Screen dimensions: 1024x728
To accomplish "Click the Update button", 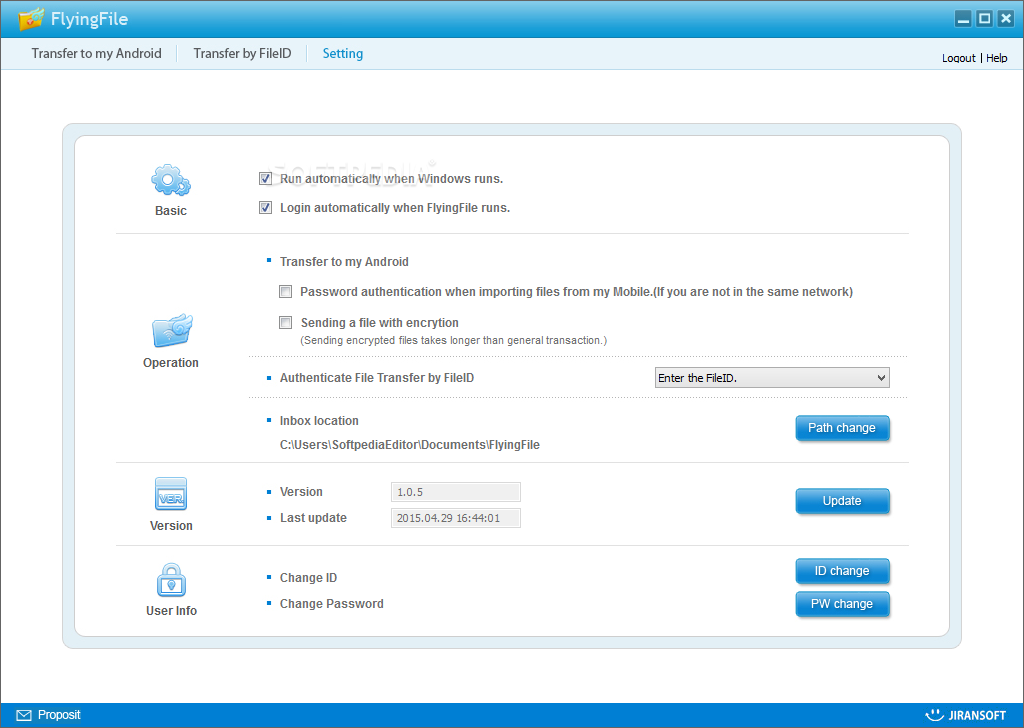I will (x=842, y=501).
